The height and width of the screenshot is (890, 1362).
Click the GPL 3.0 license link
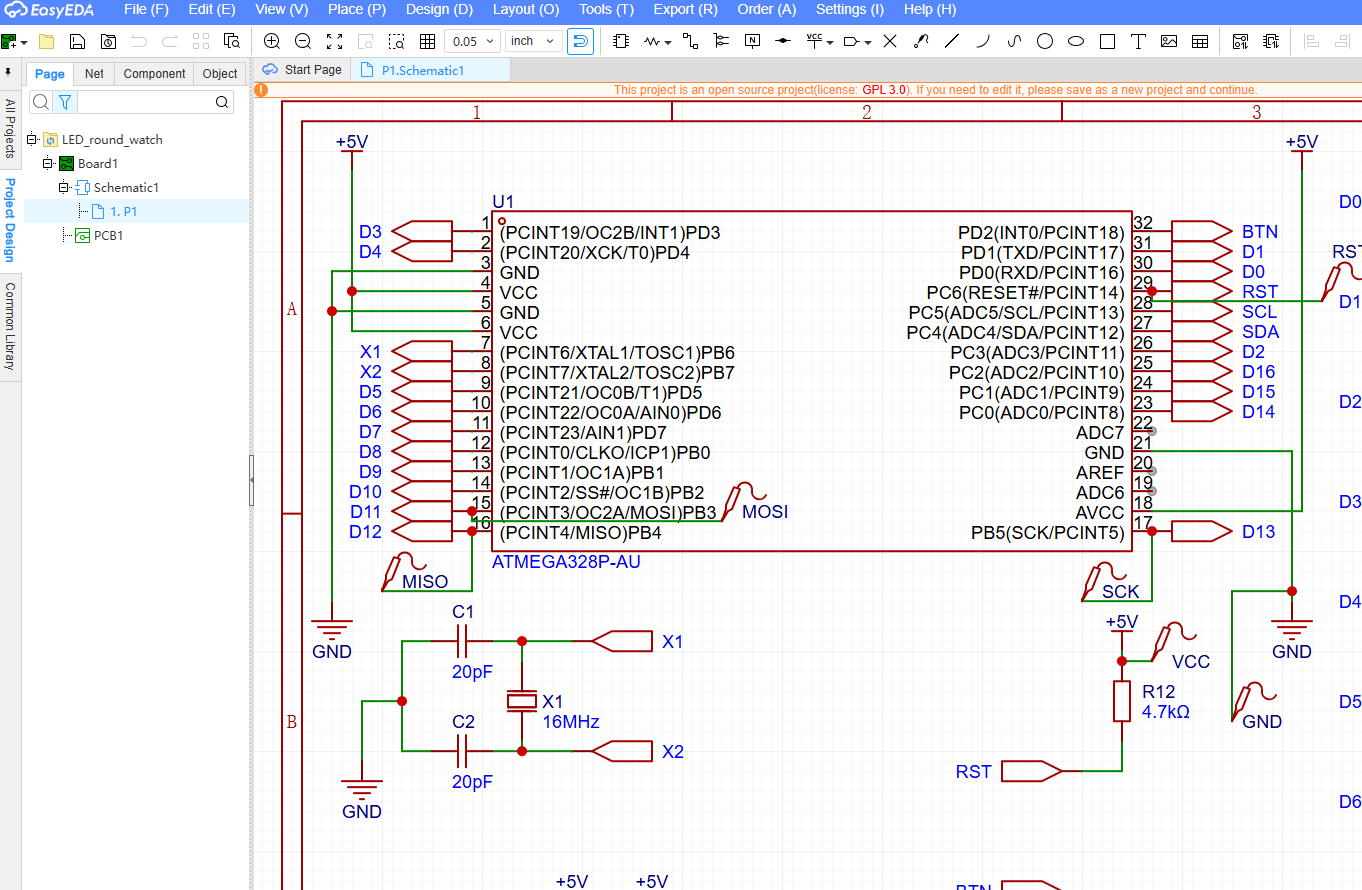pos(884,90)
